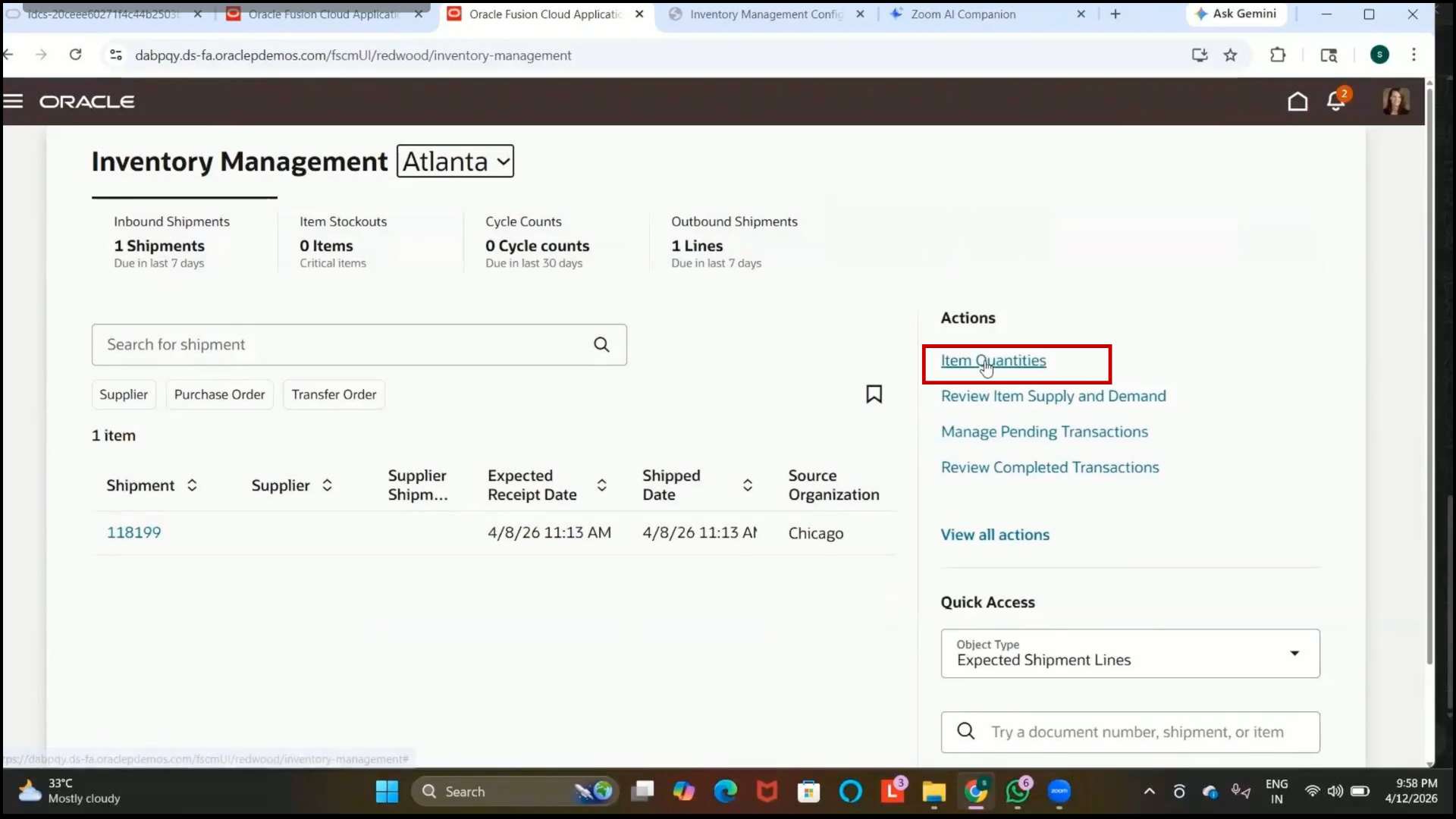Click the Search for shipment field

coord(359,345)
